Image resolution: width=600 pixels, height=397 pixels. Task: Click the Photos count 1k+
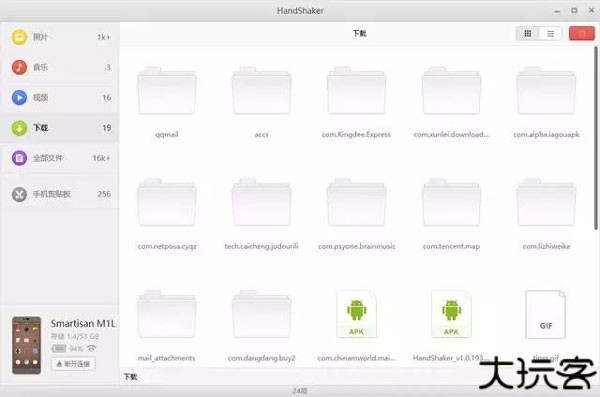pos(104,37)
